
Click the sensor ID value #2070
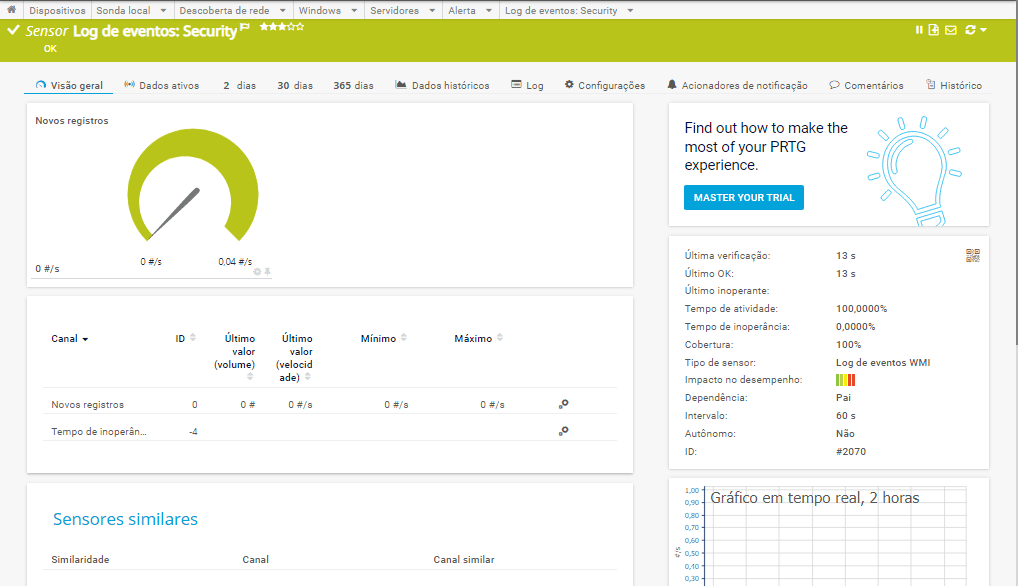(850, 451)
